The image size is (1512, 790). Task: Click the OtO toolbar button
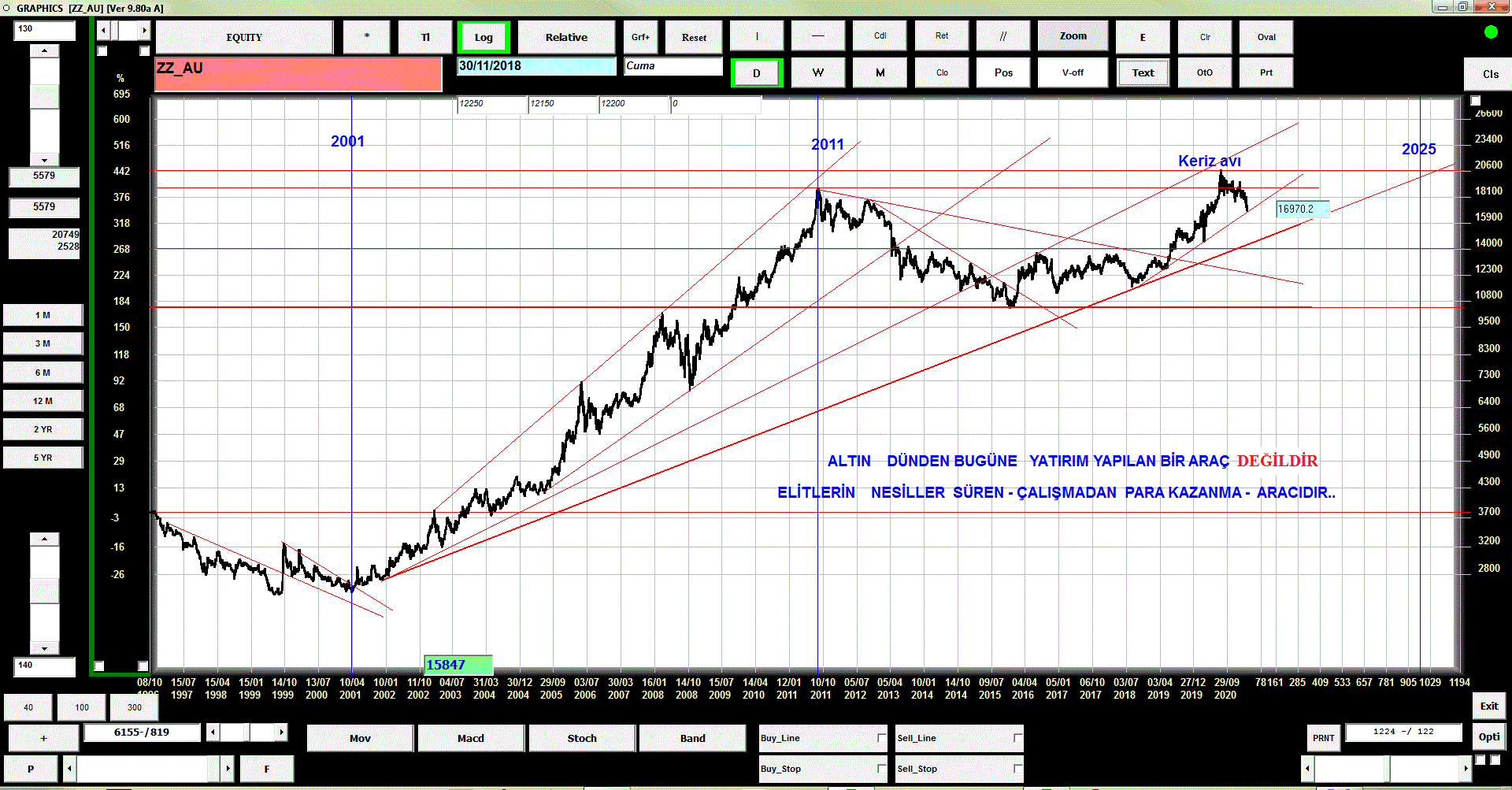click(1205, 72)
